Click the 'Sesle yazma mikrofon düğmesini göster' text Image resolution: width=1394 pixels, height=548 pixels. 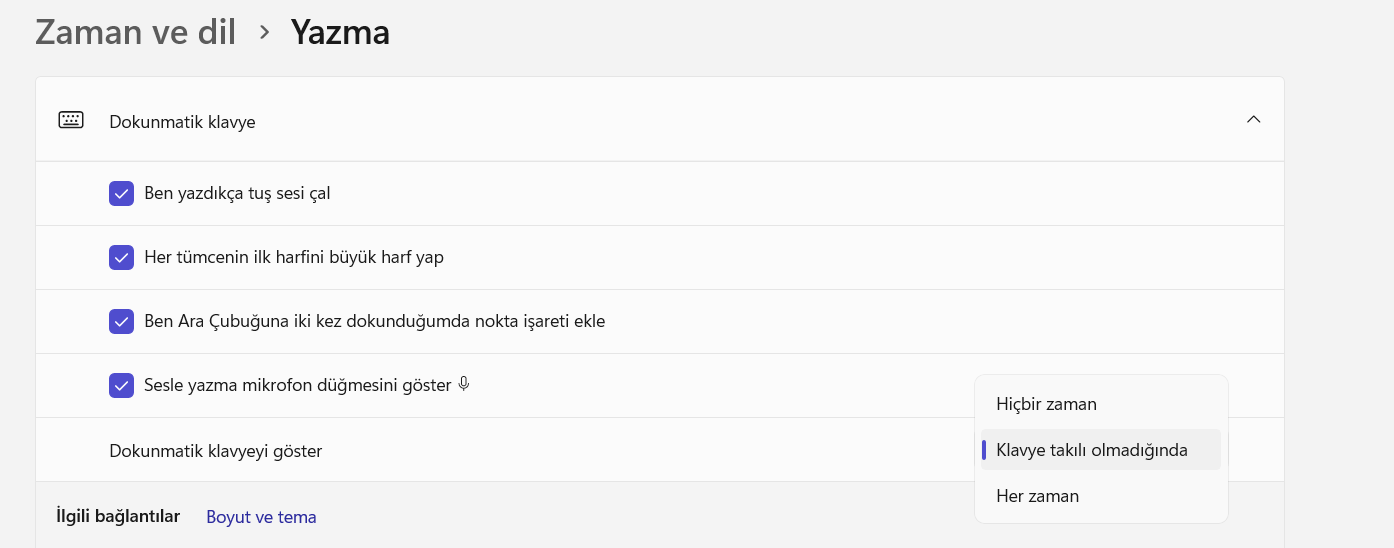297,385
